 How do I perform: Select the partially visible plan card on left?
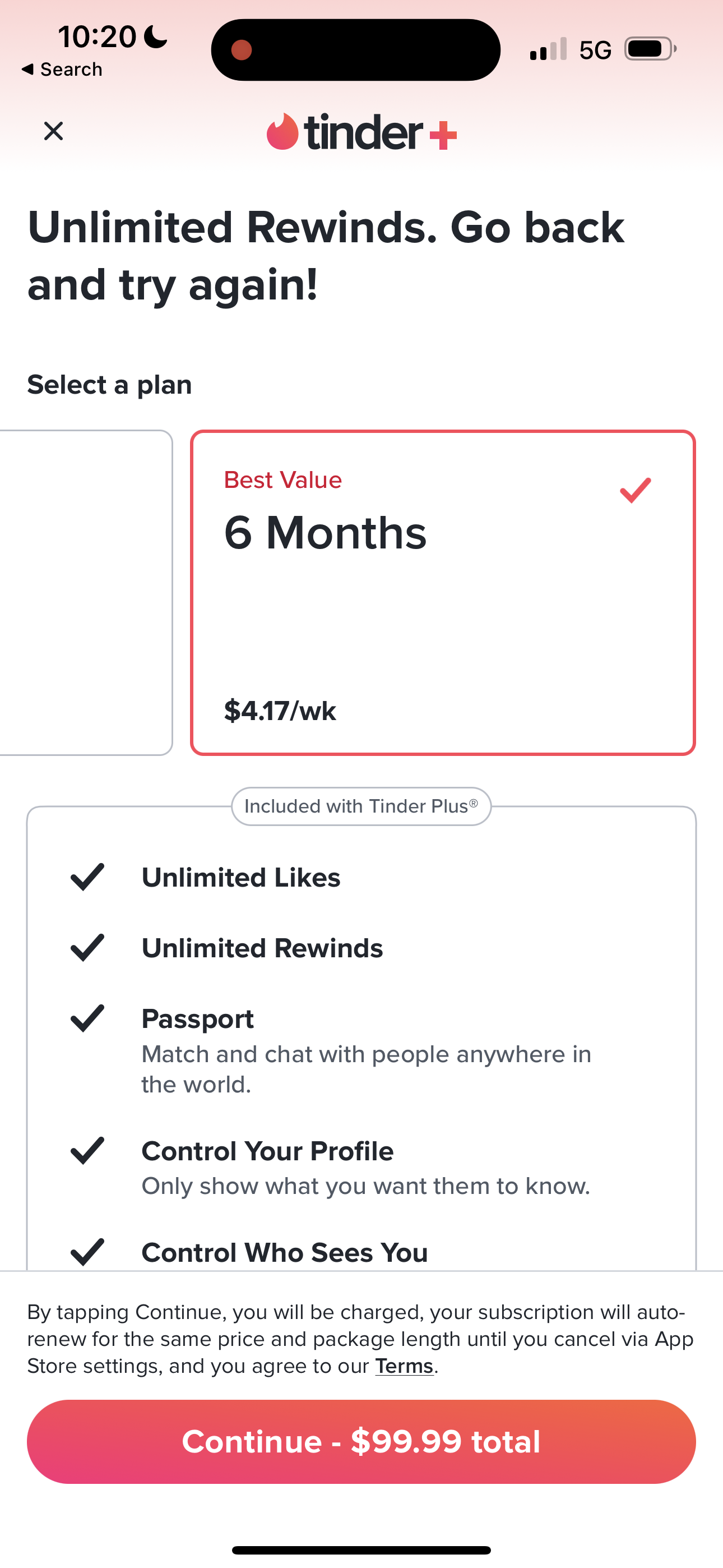click(x=85, y=592)
